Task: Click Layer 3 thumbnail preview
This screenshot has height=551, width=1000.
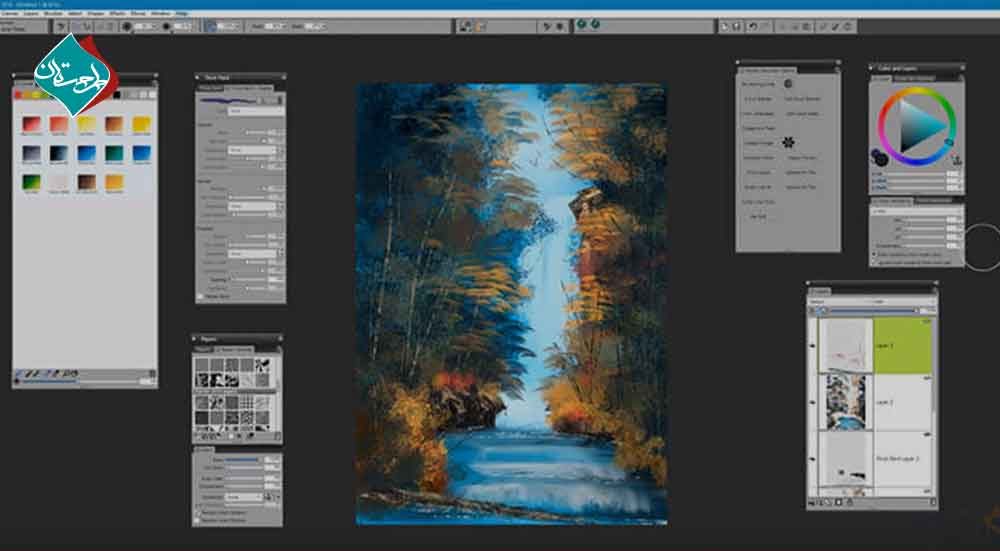Action: coord(846,346)
